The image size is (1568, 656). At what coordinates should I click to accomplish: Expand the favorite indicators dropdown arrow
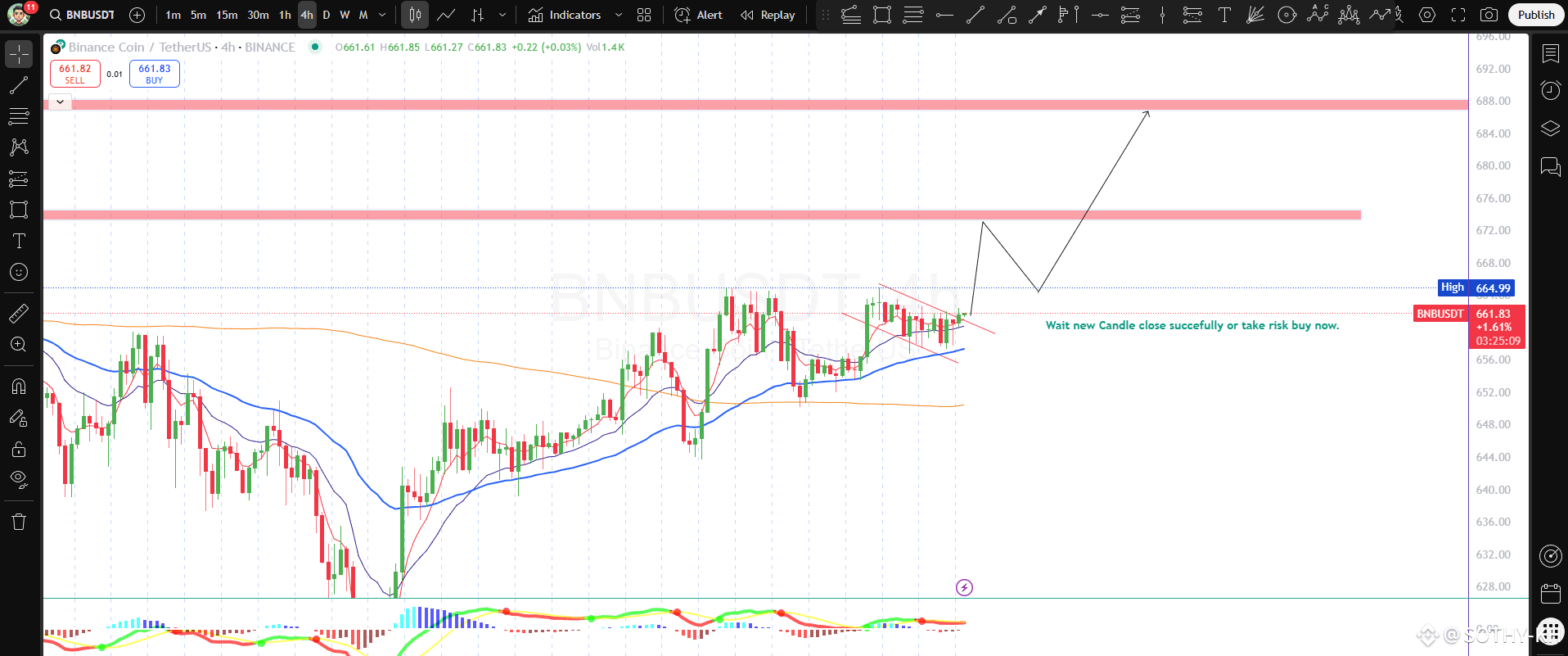619,15
